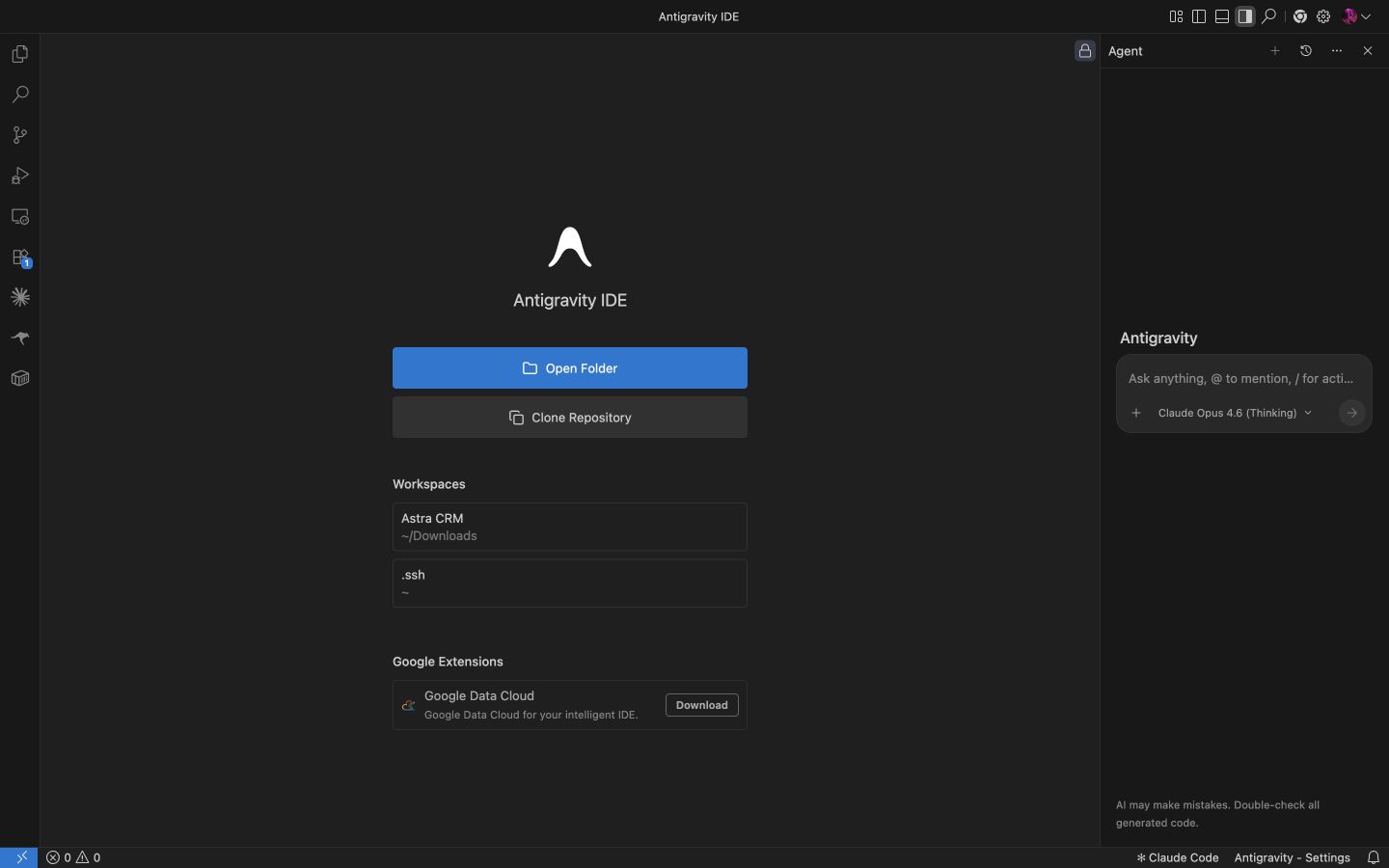
Task: Open the settings gear in the title bar
Action: tap(1324, 16)
